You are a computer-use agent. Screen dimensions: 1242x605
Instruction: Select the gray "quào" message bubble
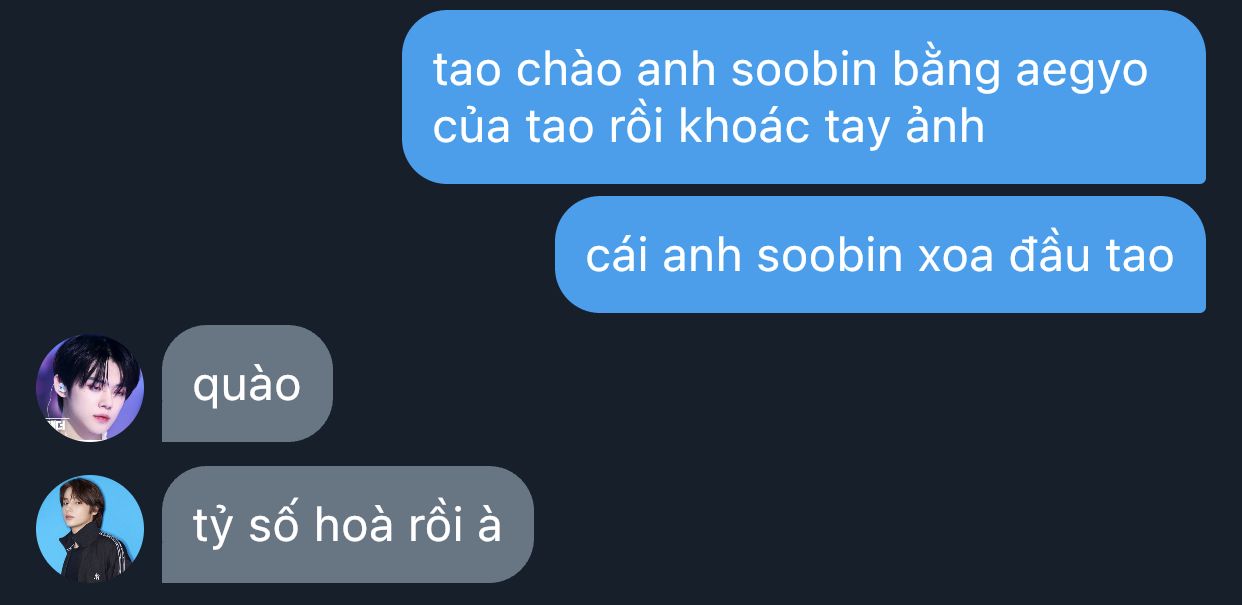point(247,384)
